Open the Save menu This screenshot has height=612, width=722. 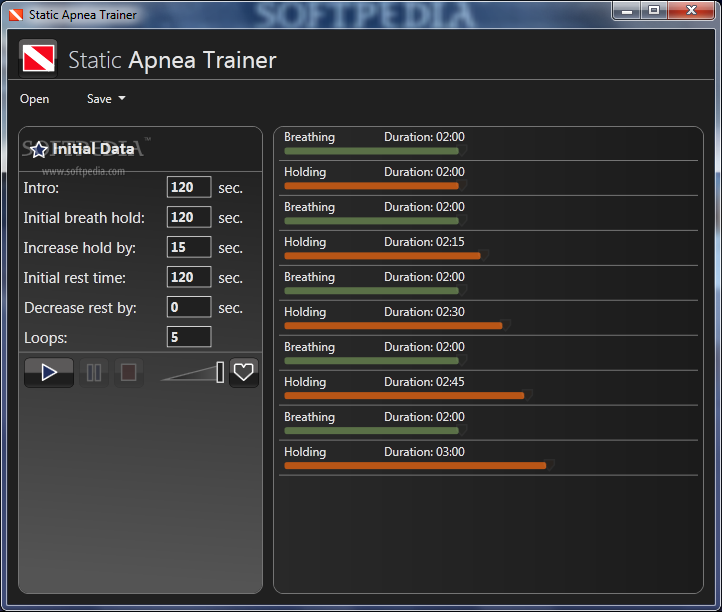pos(99,99)
